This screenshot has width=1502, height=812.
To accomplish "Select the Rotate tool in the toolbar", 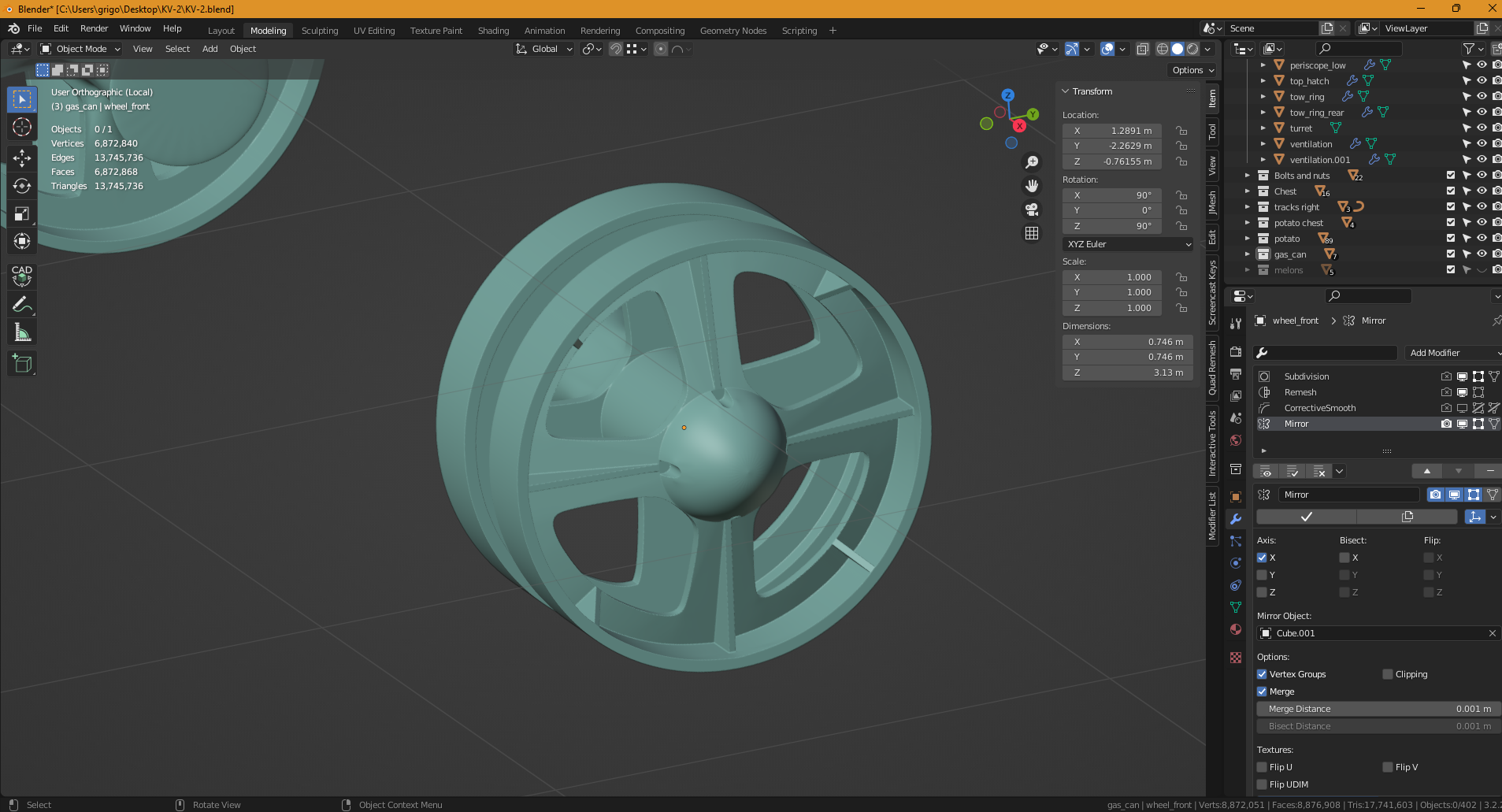I will tap(22, 186).
